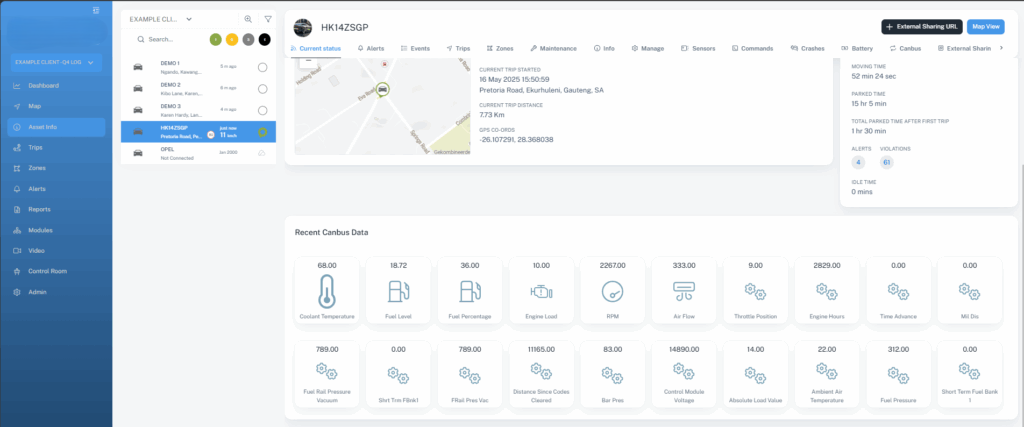Image resolution: width=1024 pixels, height=427 pixels.
Task: Click the asset Search input field
Action: 170,39
